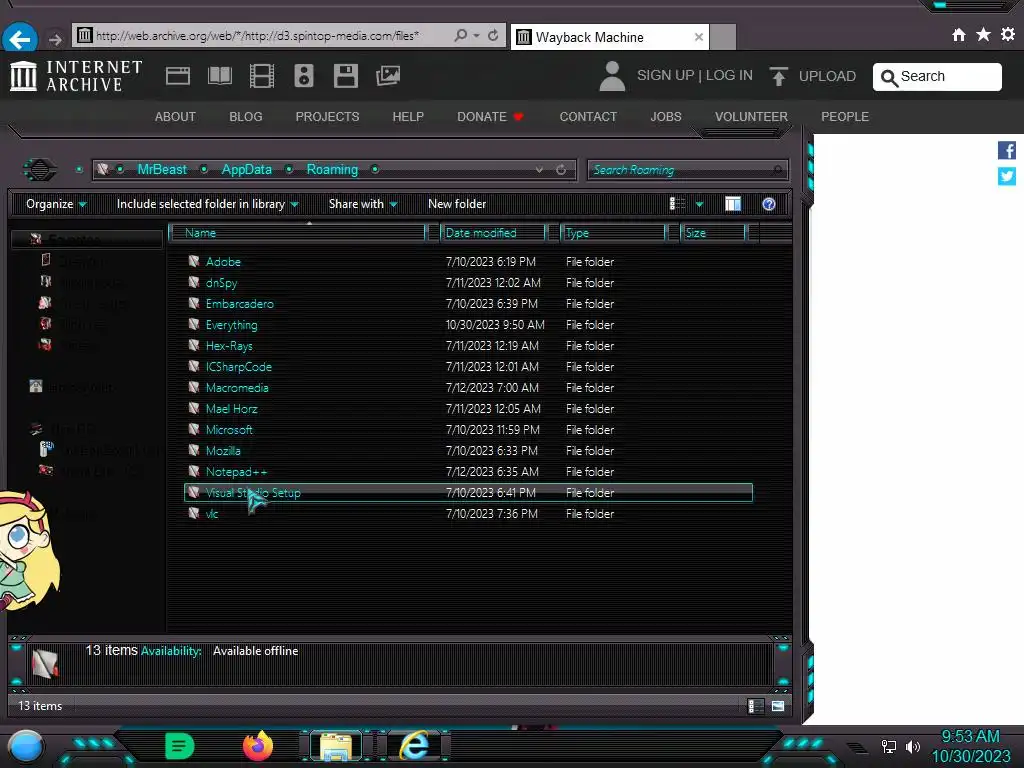Open Firefox from the taskbar
1024x768 pixels.
[258, 746]
